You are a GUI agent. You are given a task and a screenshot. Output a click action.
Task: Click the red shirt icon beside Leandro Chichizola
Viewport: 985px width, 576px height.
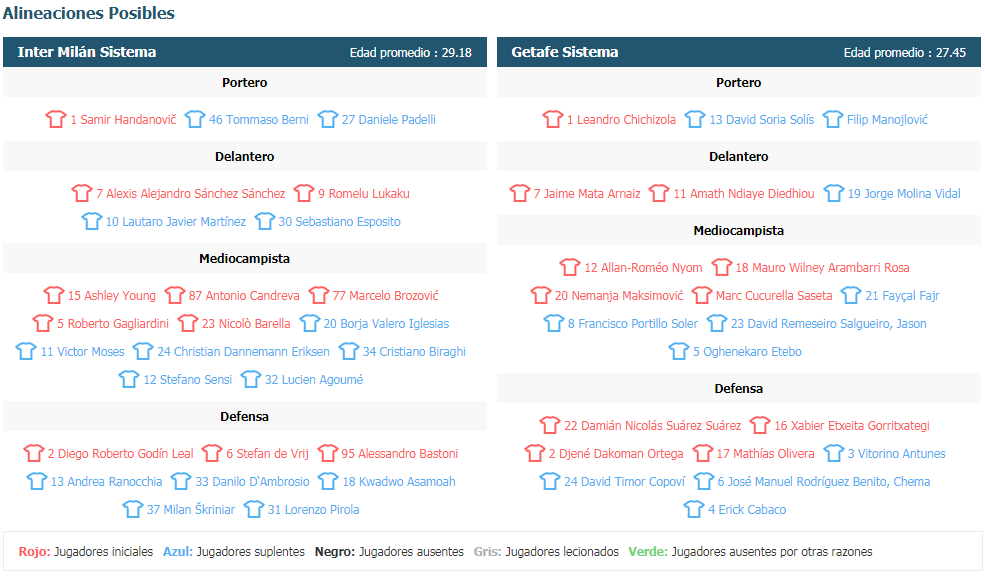(x=553, y=119)
